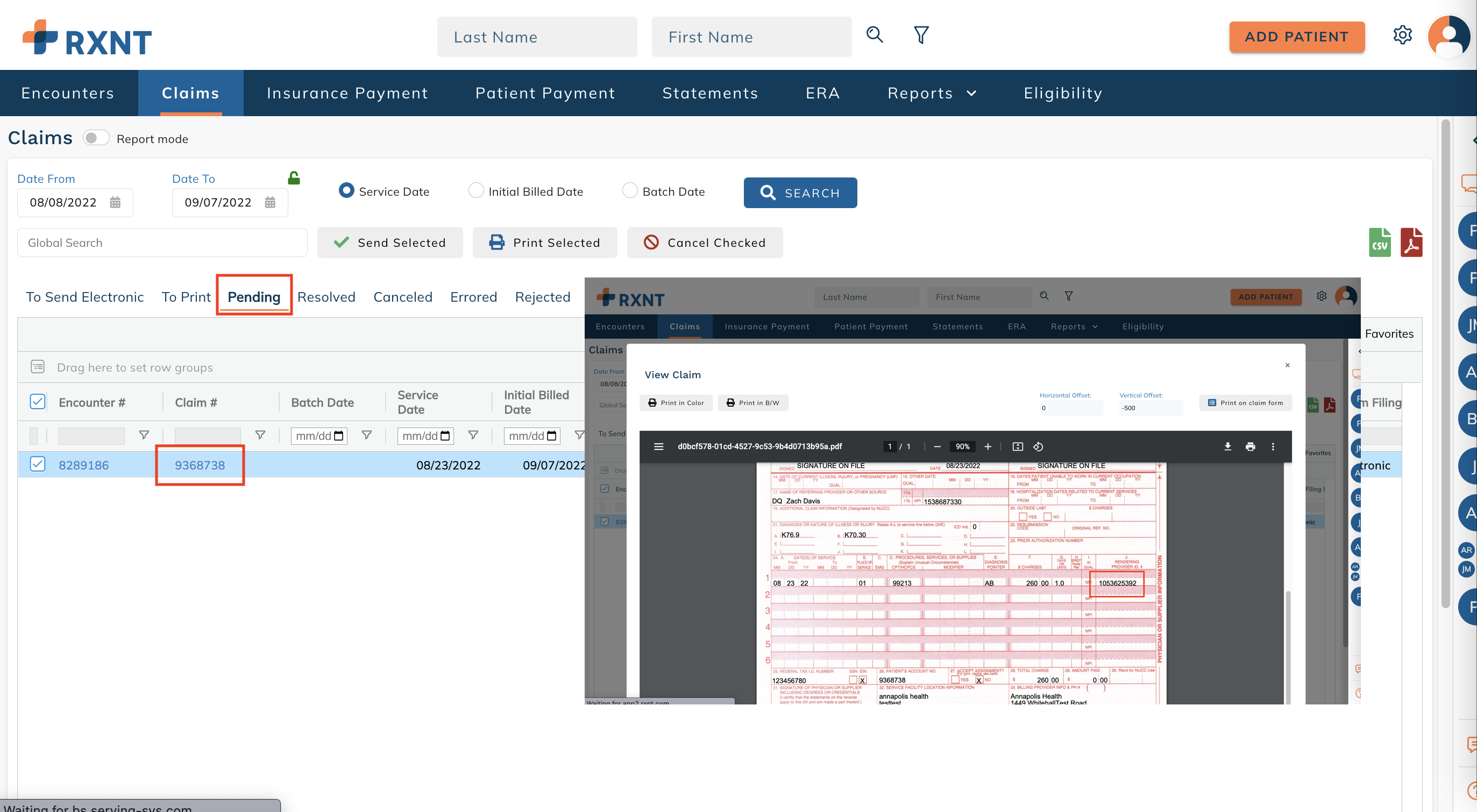Open the Service Date filter date picker
The width and height of the screenshot is (1477, 812).
445,436
